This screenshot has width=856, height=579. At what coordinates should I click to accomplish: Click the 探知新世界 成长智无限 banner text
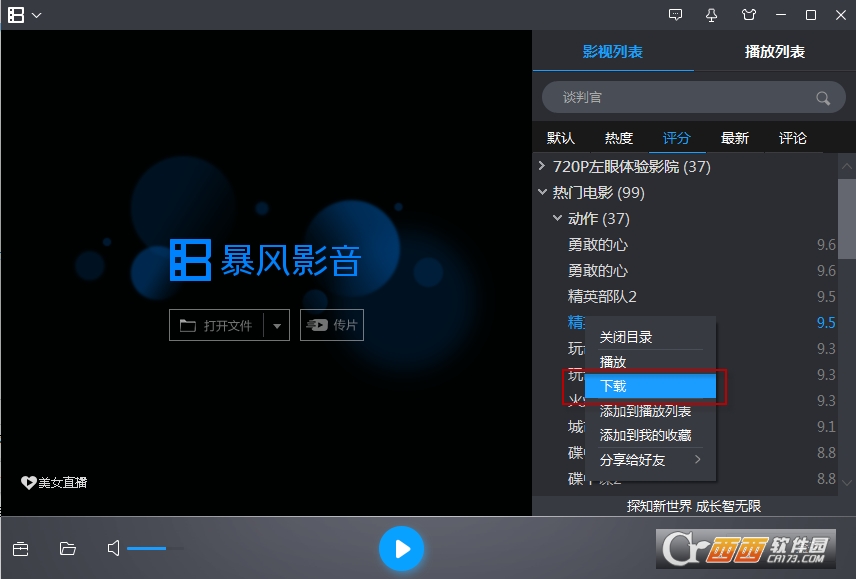[693, 506]
